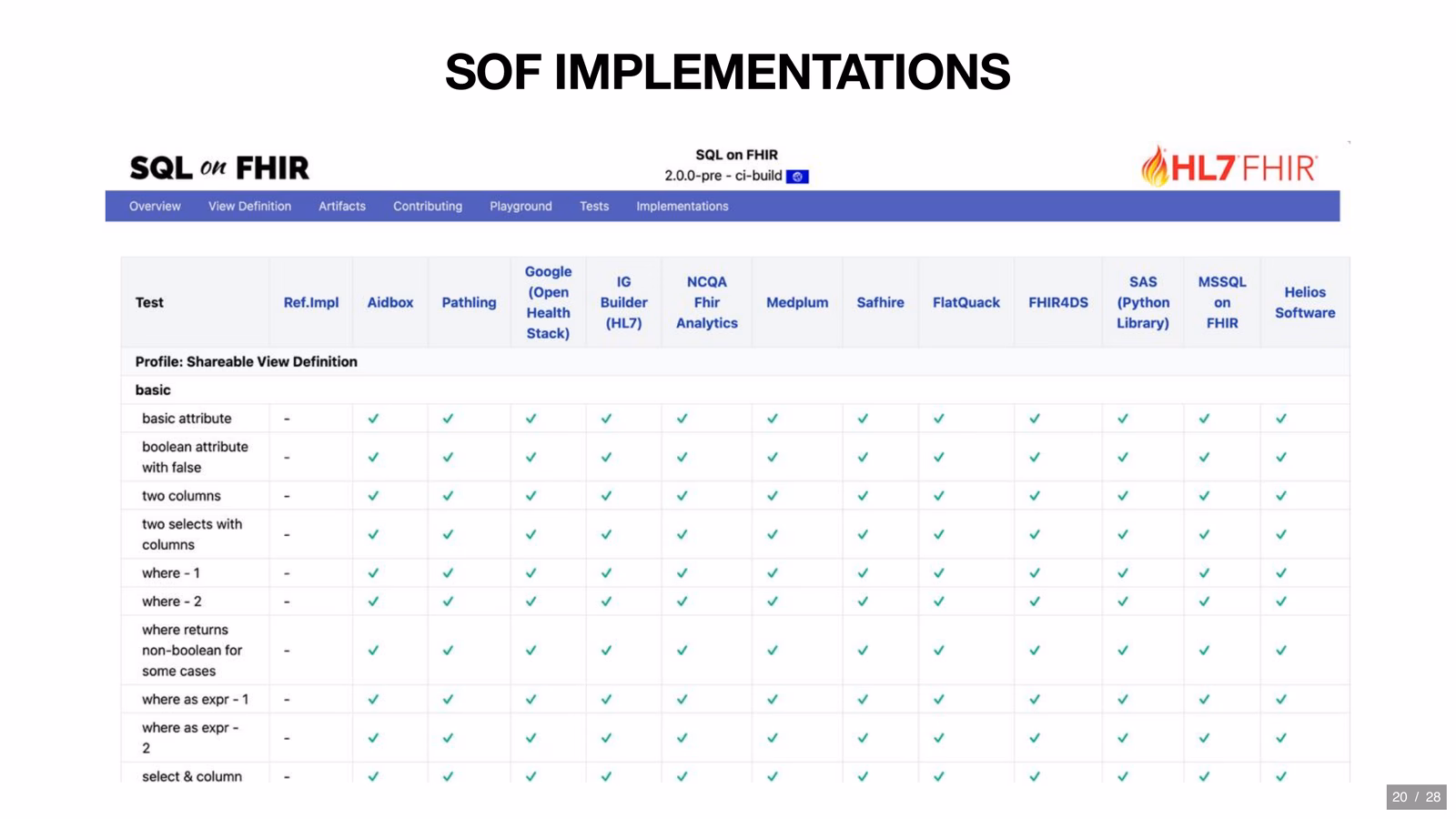Click the 'where as expr - 2' test
Image resolution: width=1456 pixels, height=819 pixels.
point(190,738)
